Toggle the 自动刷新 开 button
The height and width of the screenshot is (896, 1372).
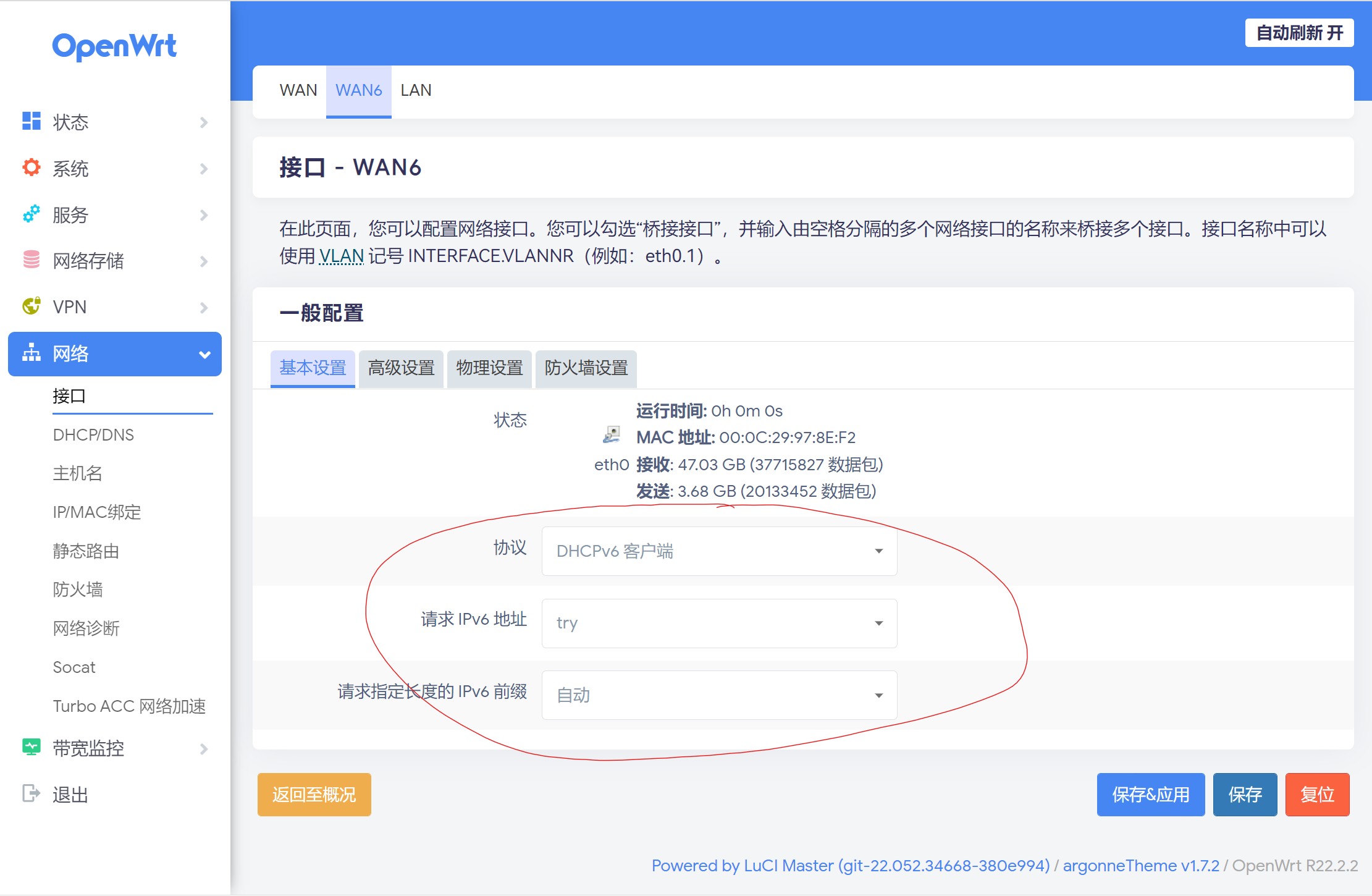1299,33
